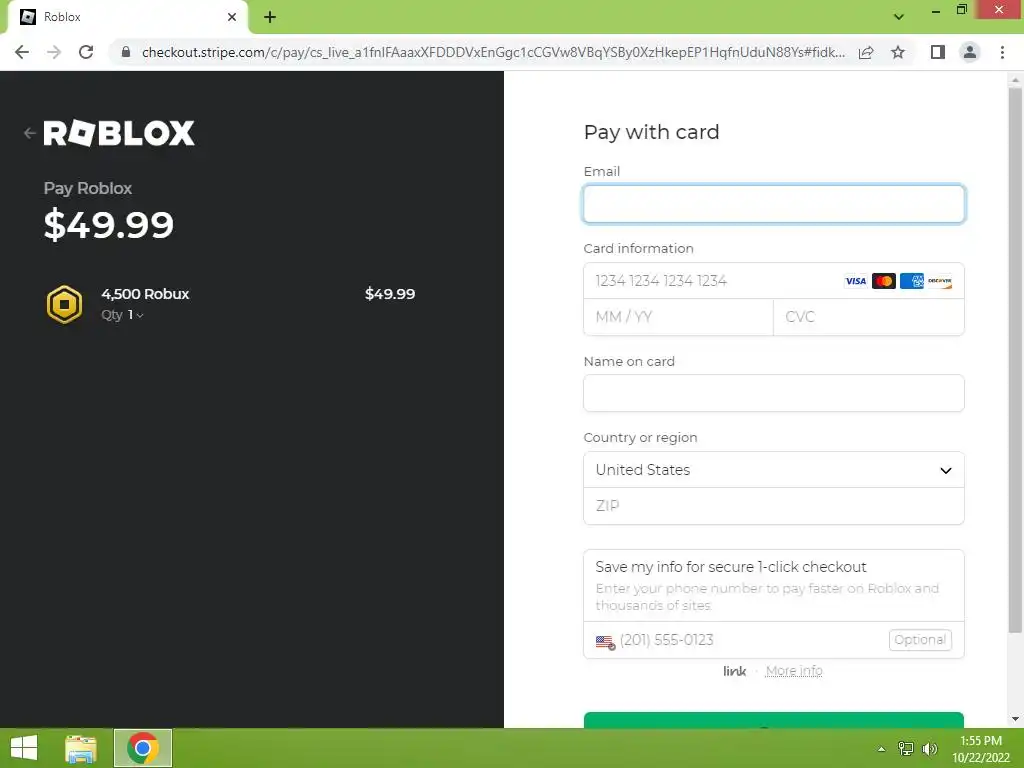The width and height of the screenshot is (1024, 768).
Task: Bookmark this page with the star
Action: [898, 52]
